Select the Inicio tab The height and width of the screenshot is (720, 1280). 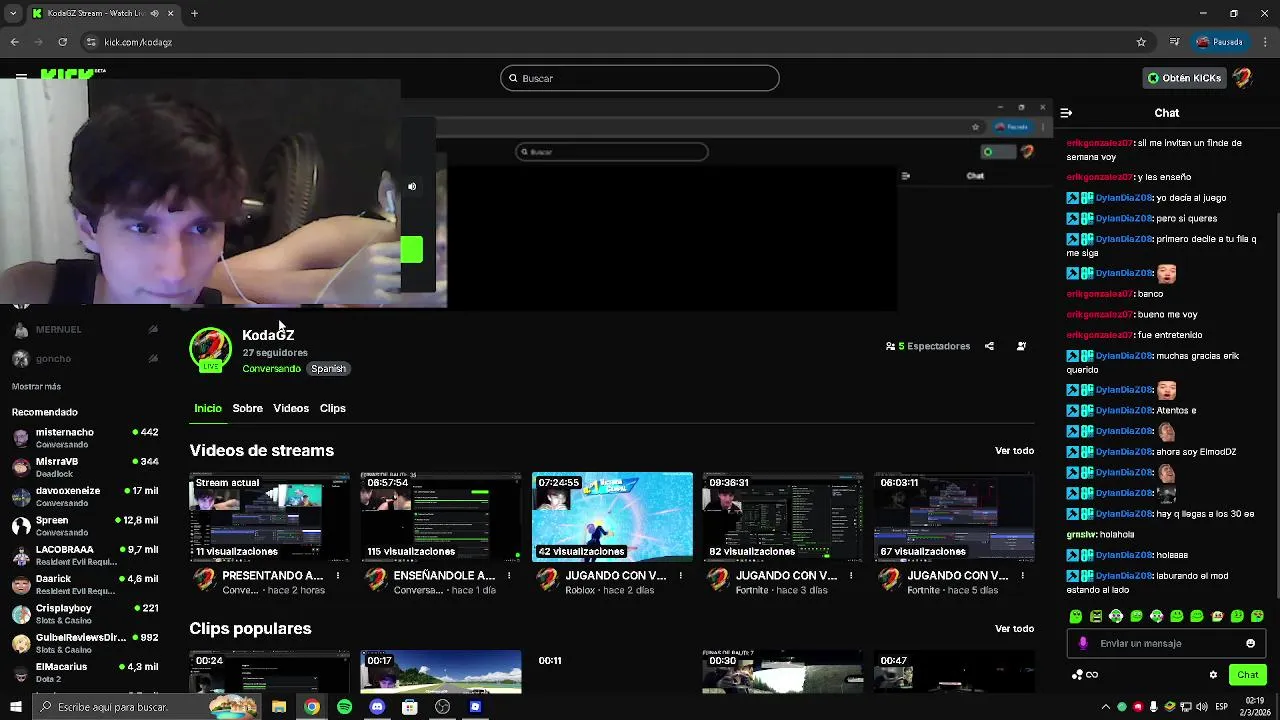pyautogui.click(x=208, y=408)
